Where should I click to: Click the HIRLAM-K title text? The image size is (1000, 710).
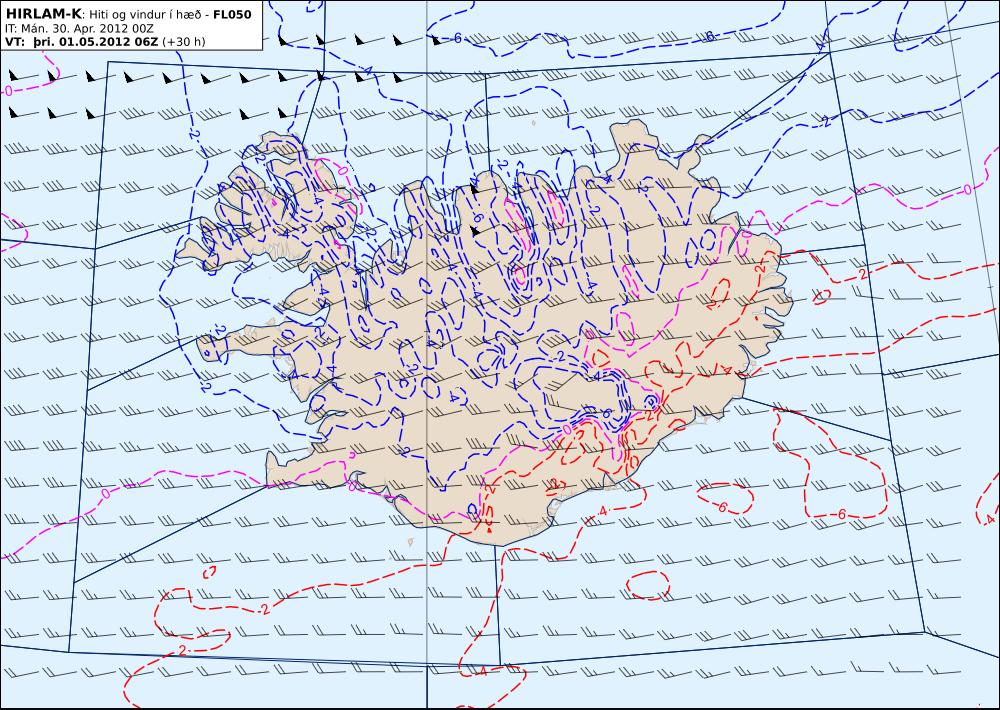coord(43,14)
